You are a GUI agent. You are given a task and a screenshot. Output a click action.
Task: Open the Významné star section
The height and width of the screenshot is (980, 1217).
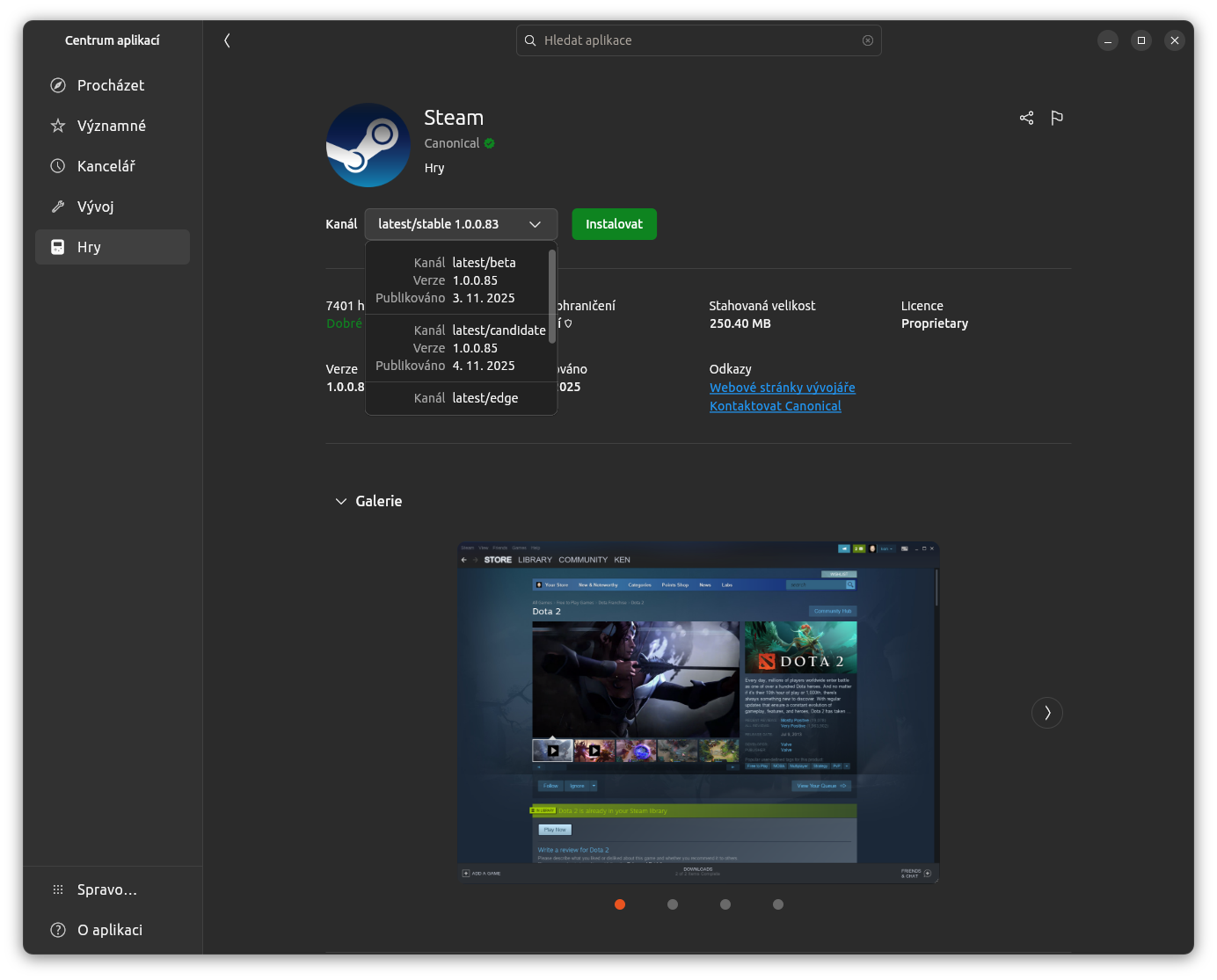[x=112, y=126]
